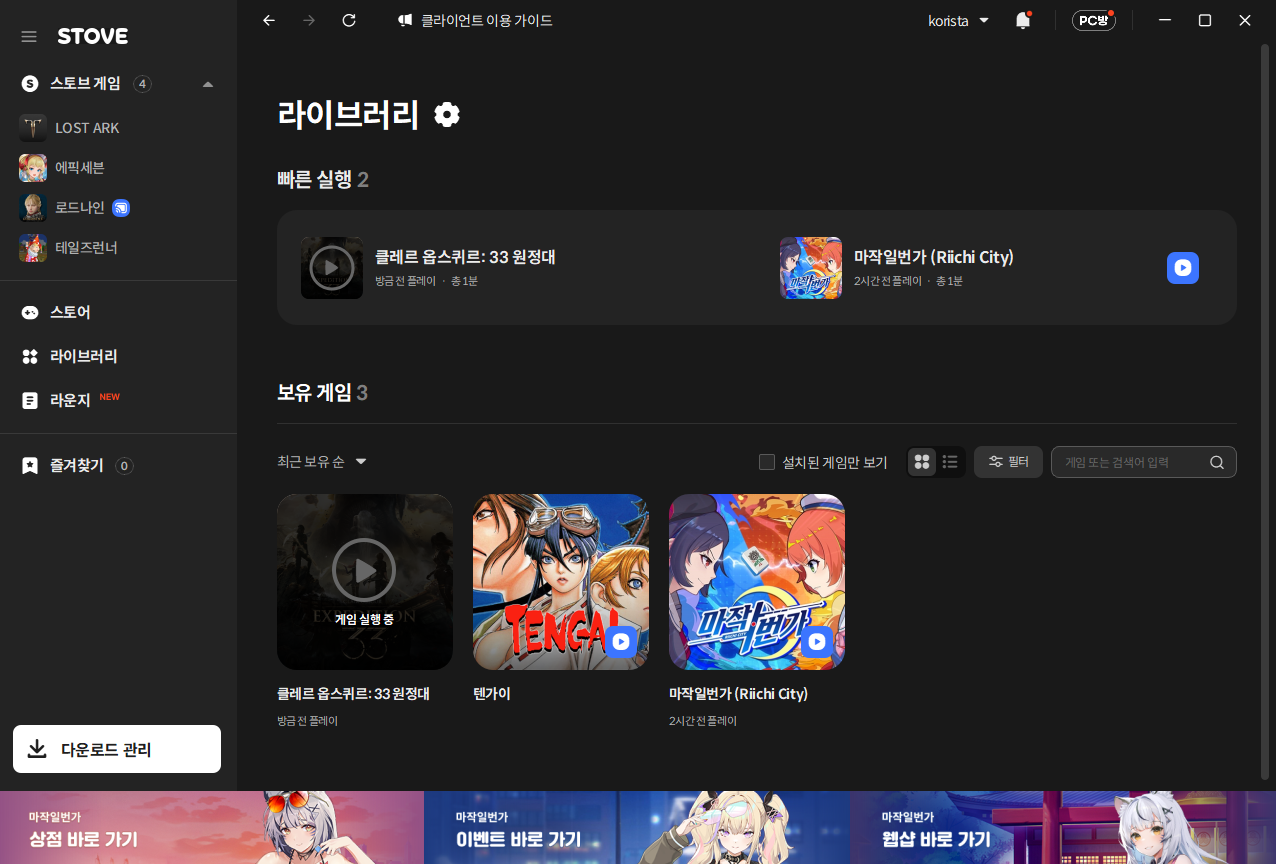
Task: Open LOST ARK game icon in sidebar
Action: click(33, 128)
